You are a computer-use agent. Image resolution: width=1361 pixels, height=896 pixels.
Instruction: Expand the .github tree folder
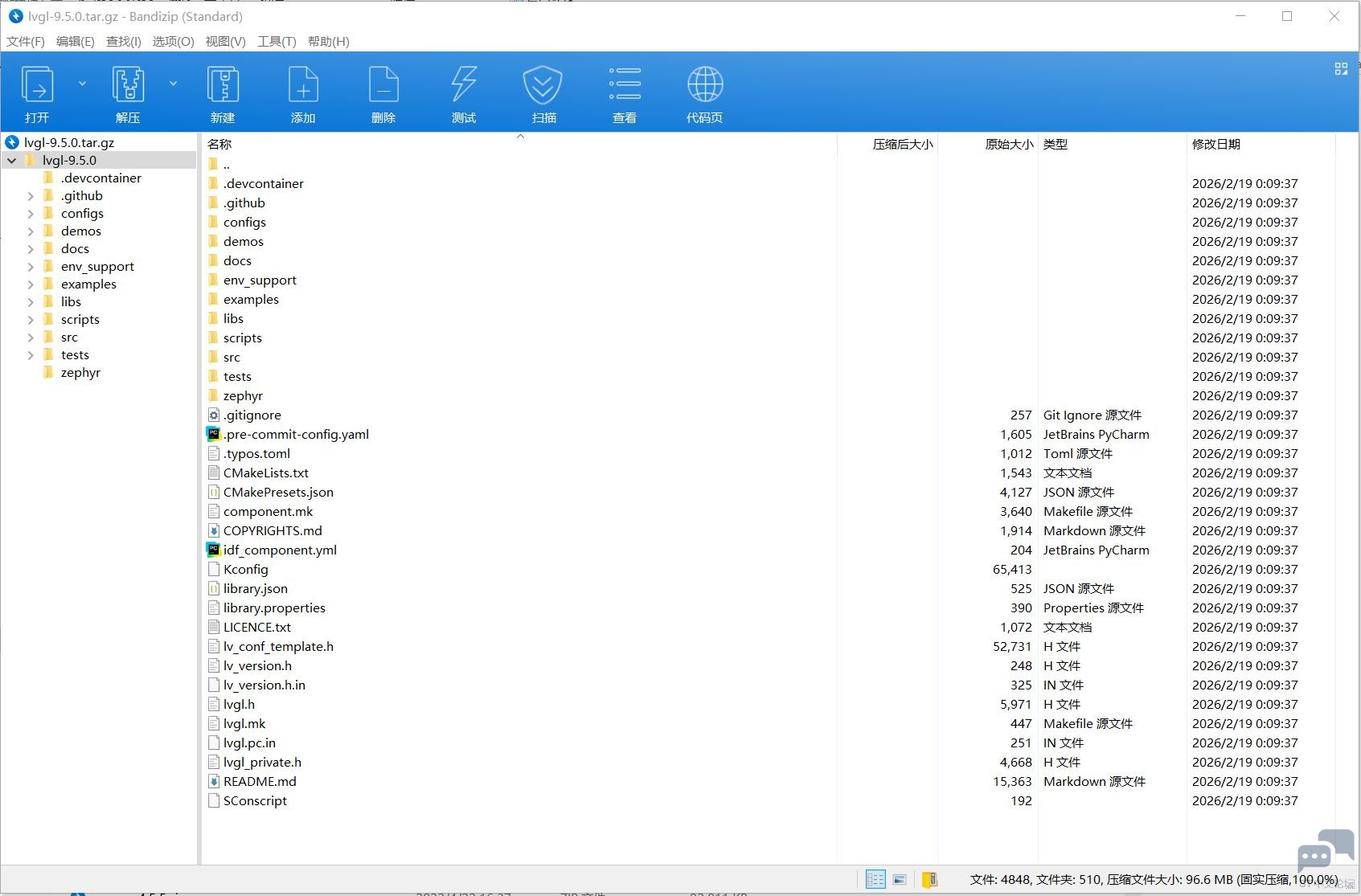click(x=31, y=196)
